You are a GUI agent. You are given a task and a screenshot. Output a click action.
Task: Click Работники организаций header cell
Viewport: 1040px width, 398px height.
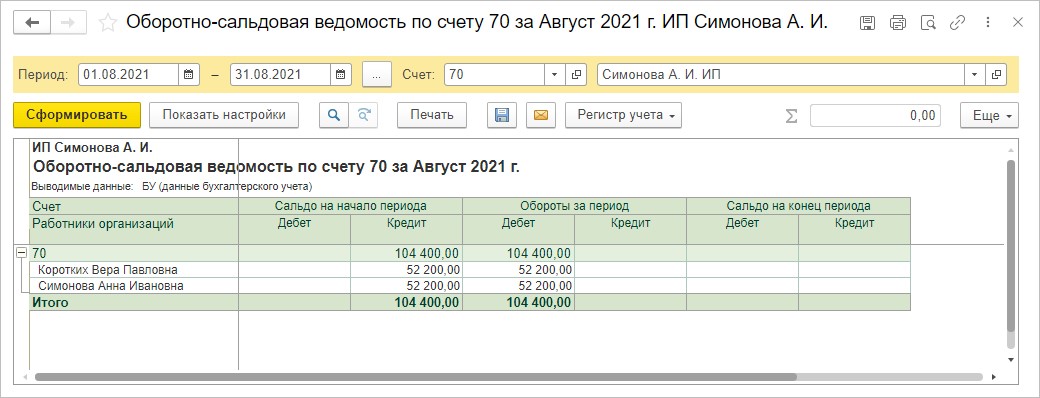134,230
